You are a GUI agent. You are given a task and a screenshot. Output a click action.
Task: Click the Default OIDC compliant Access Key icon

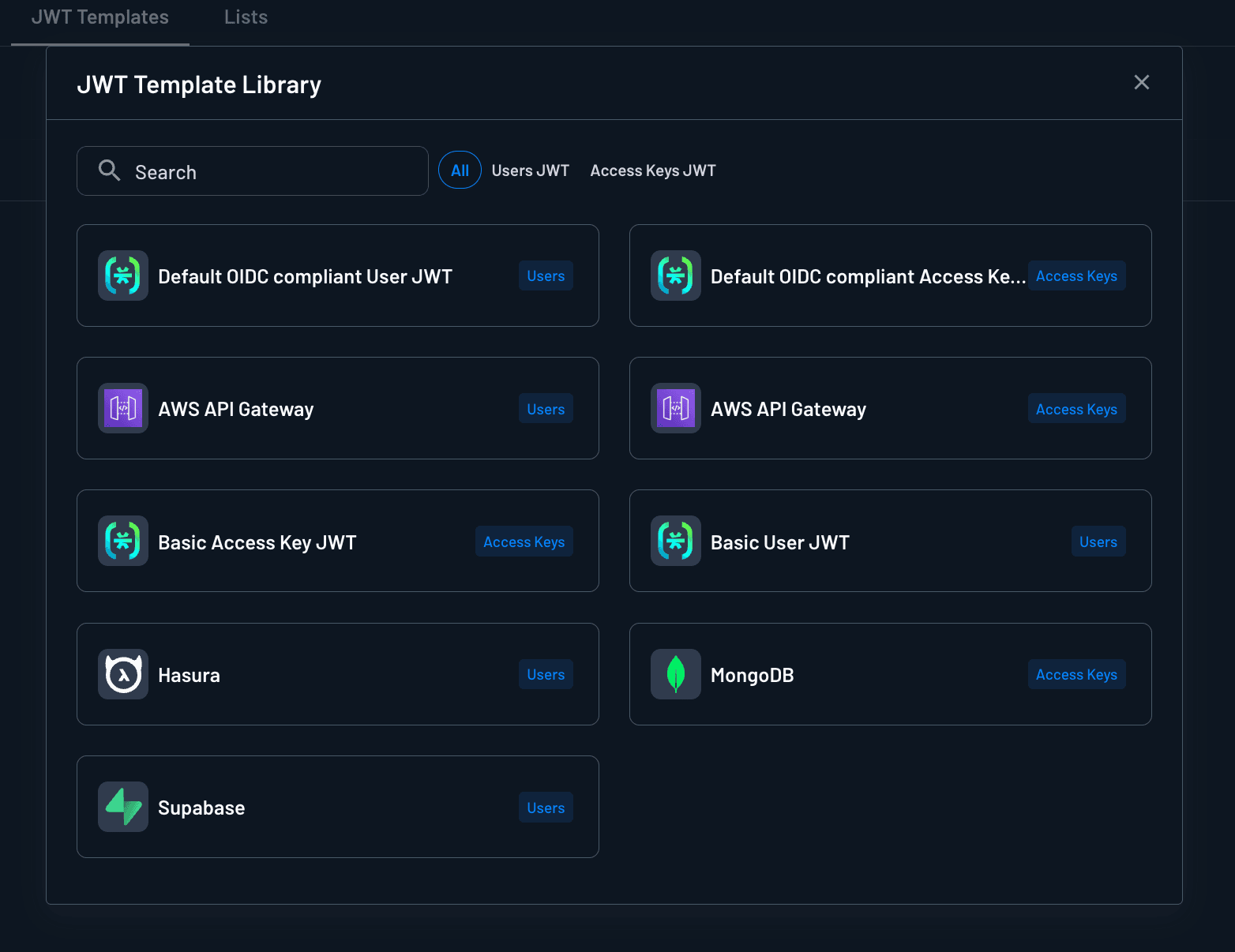point(676,275)
